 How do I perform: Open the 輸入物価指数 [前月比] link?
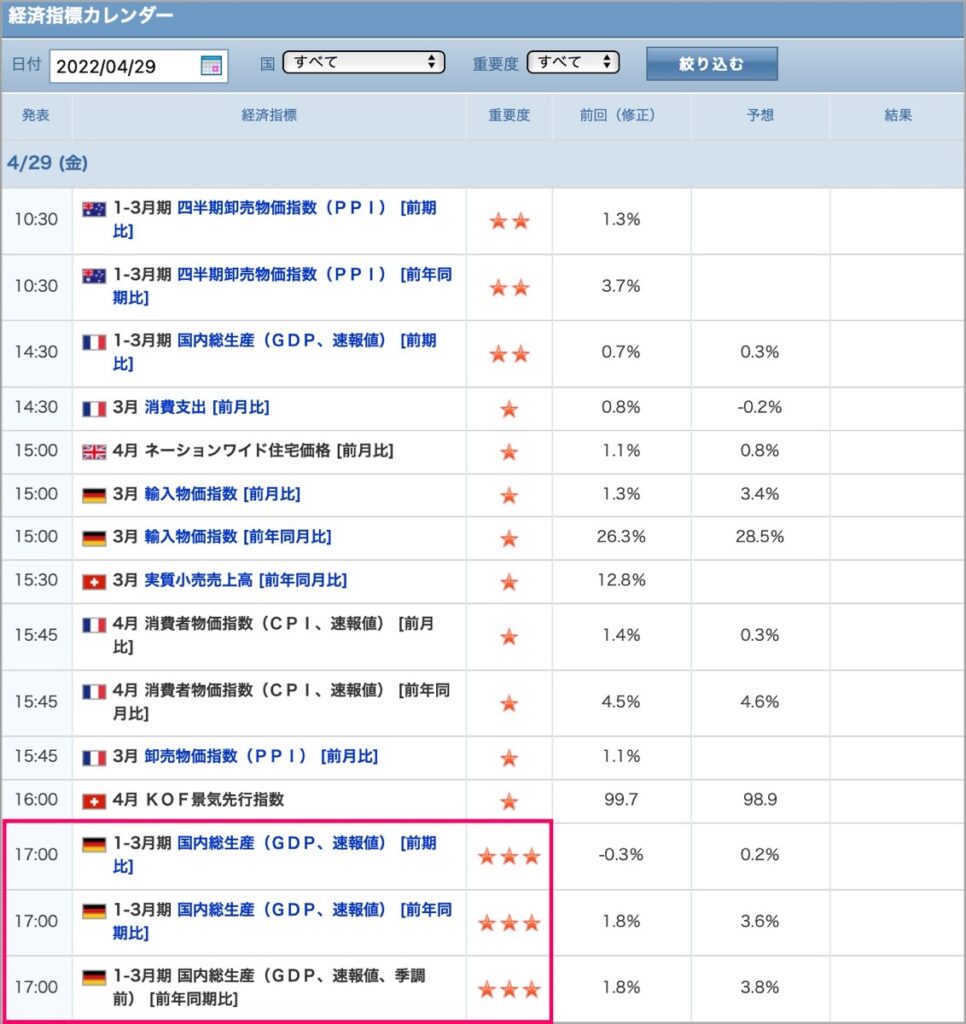point(222,494)
